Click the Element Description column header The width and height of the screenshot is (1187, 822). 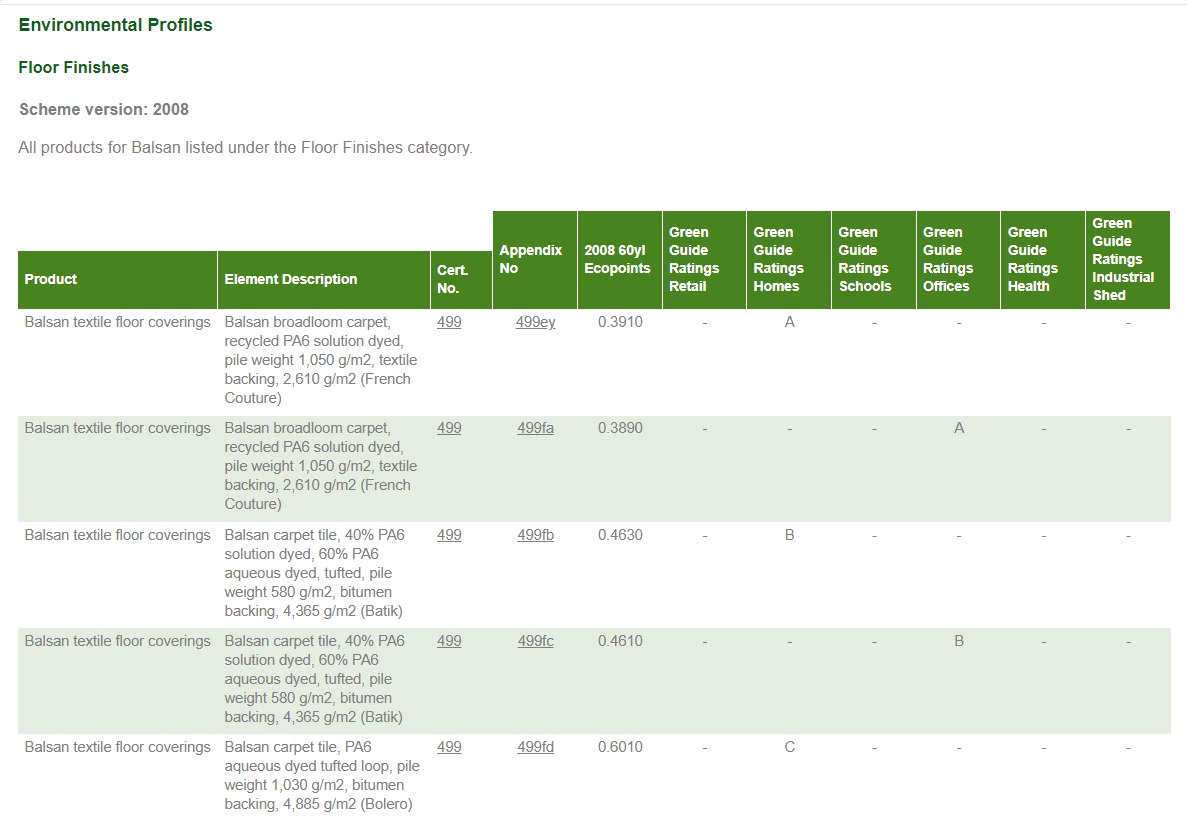pyautogui.click(x=324, y=279)
